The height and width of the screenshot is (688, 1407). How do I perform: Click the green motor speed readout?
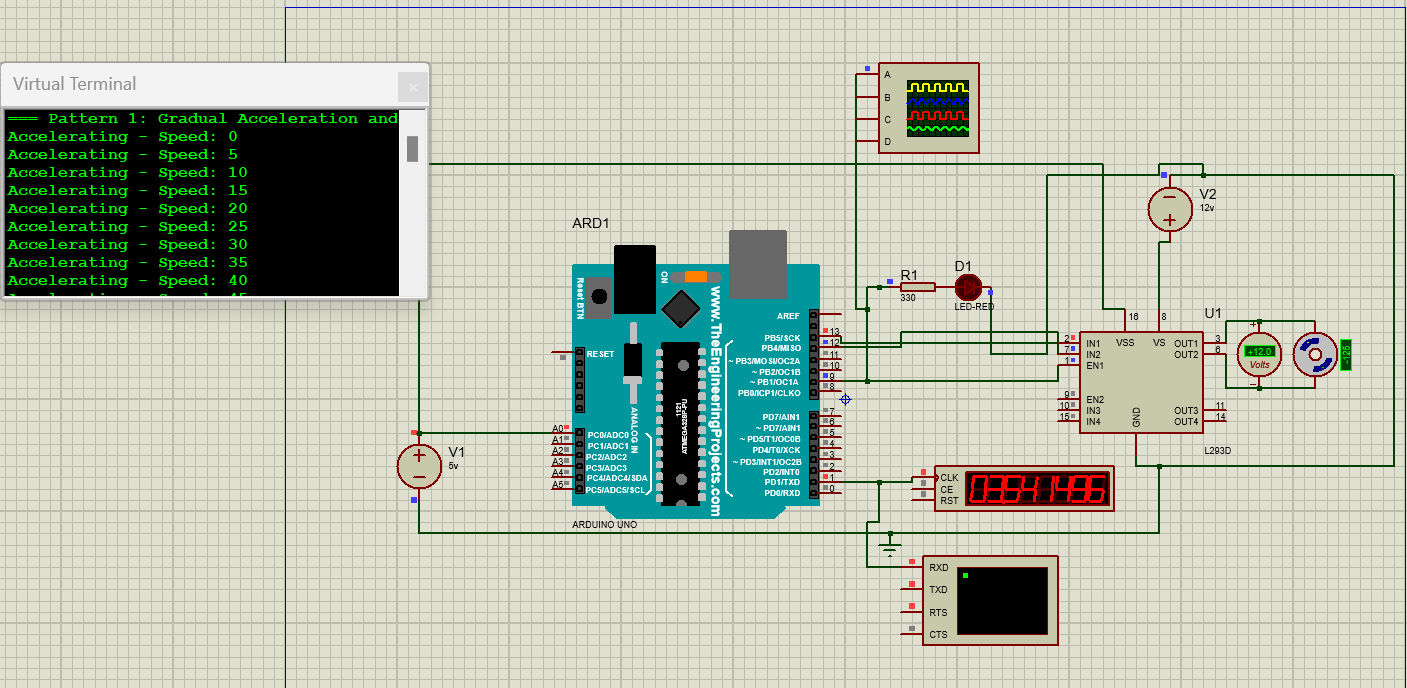[1346, 355]
